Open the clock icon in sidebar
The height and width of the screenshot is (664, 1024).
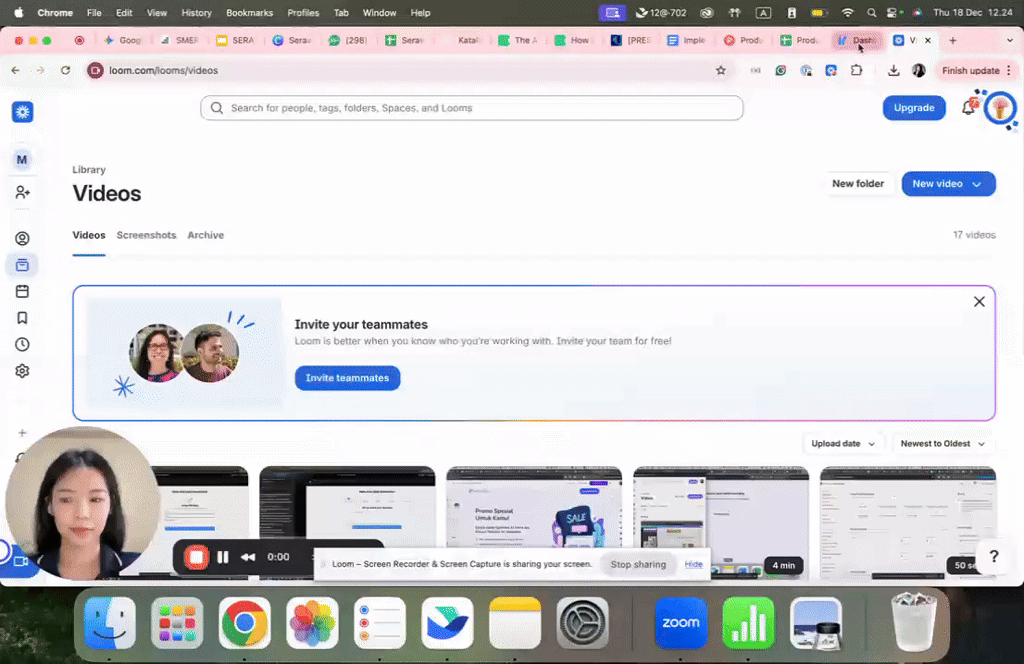[x=22, y=344]
